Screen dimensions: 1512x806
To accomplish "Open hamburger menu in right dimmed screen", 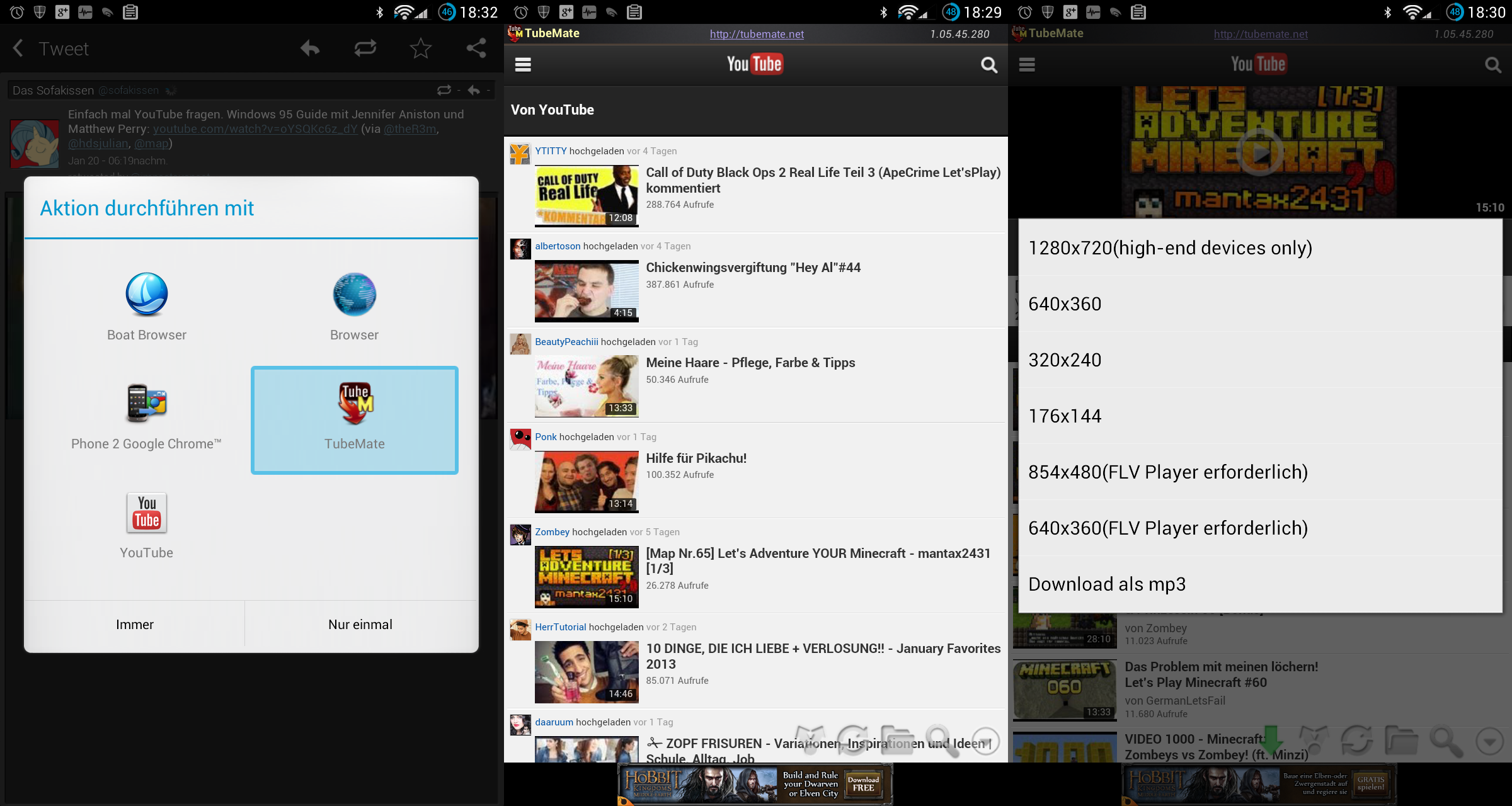I will (1027, 64).
